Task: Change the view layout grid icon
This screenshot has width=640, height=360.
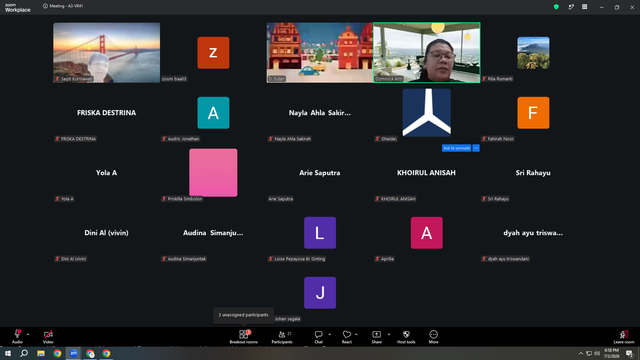Action: click(x=584, y=7)
